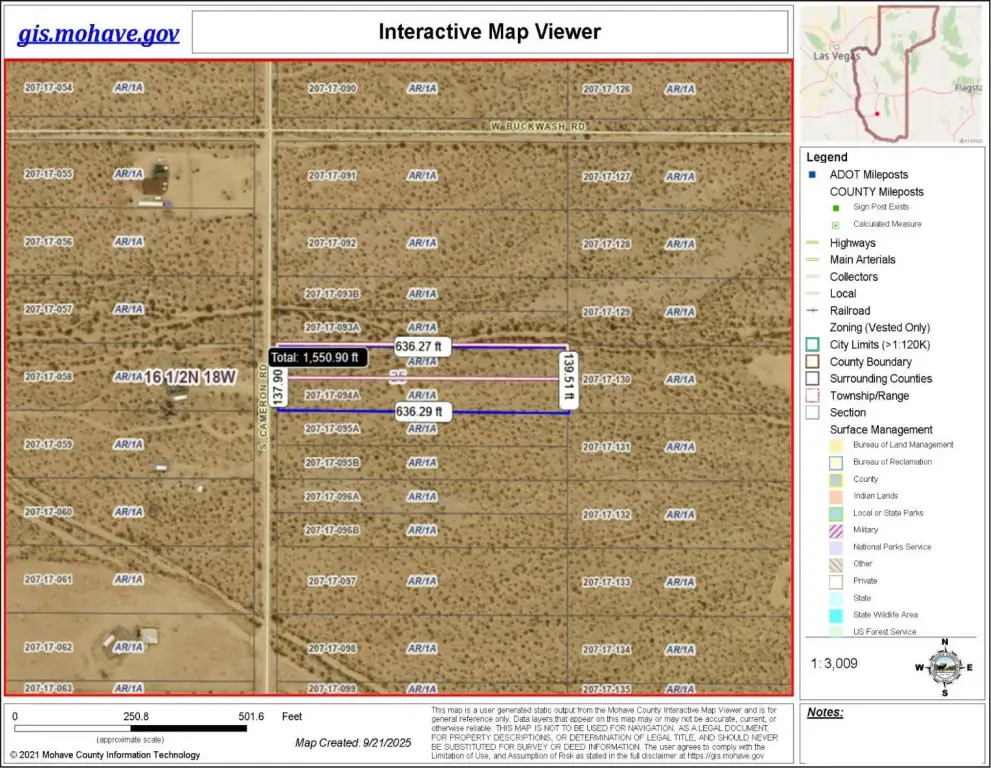The width and height of the screenshot is (991, 768).
Task: Click the ADOT Mileposts blue square symbol
Action: 811,175
